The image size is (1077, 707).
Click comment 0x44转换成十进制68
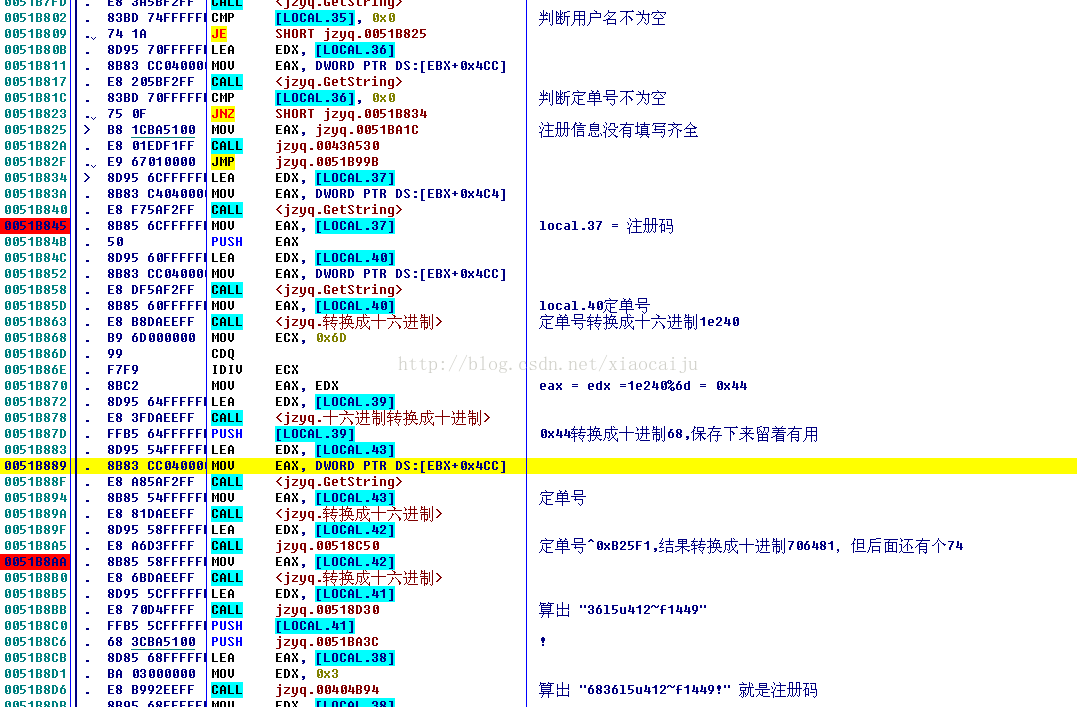click(x=611, y=434)
